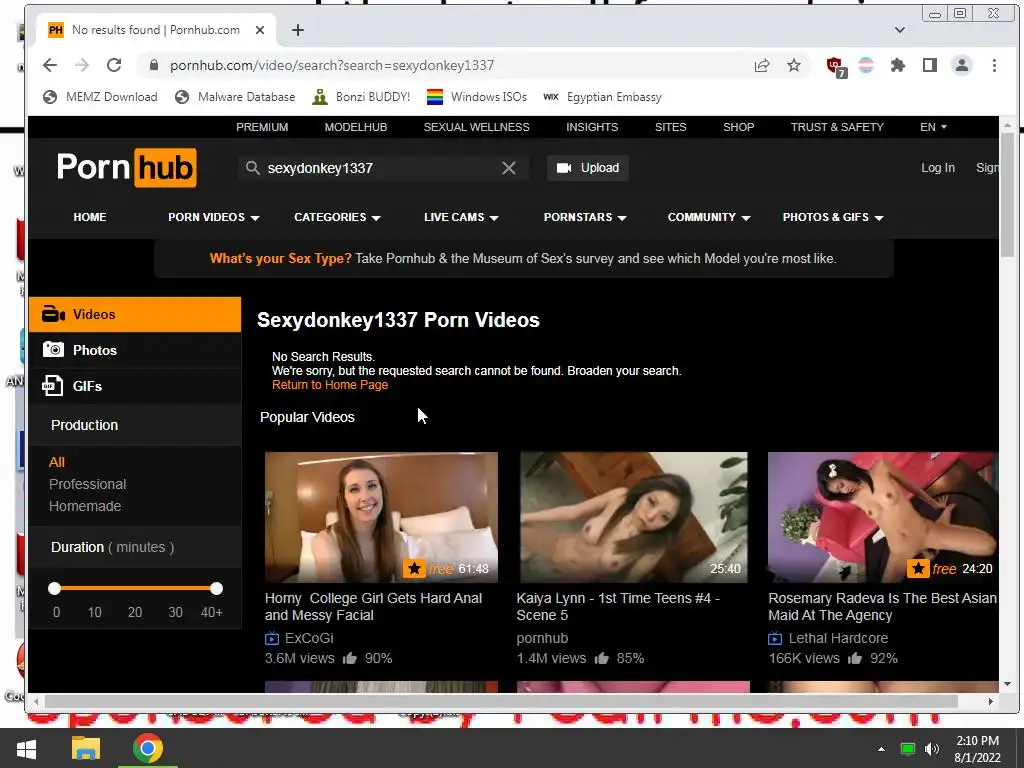Screen dimensions: 1024x768
Task: Close the 'No results found' tab
Action: coord(260,30)
